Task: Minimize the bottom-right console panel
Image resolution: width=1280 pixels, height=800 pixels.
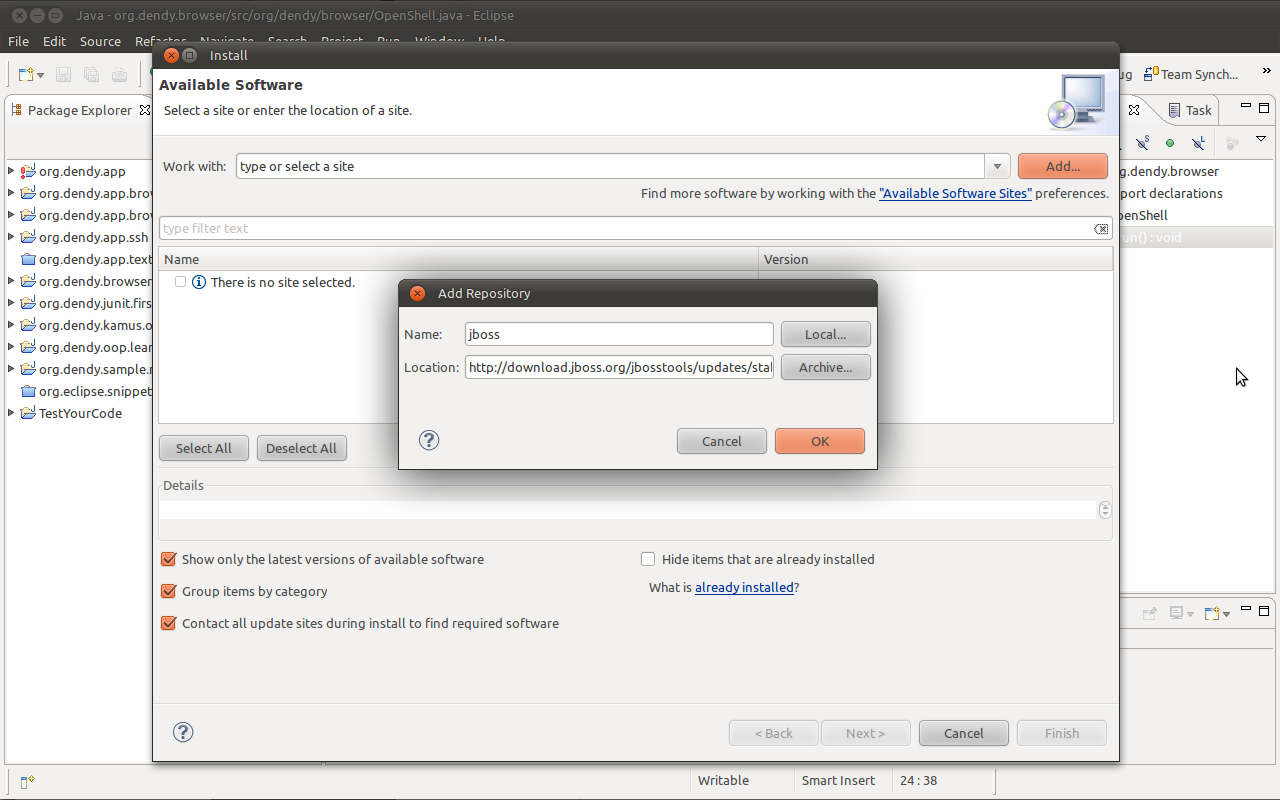Action: tap(1246, 607)
